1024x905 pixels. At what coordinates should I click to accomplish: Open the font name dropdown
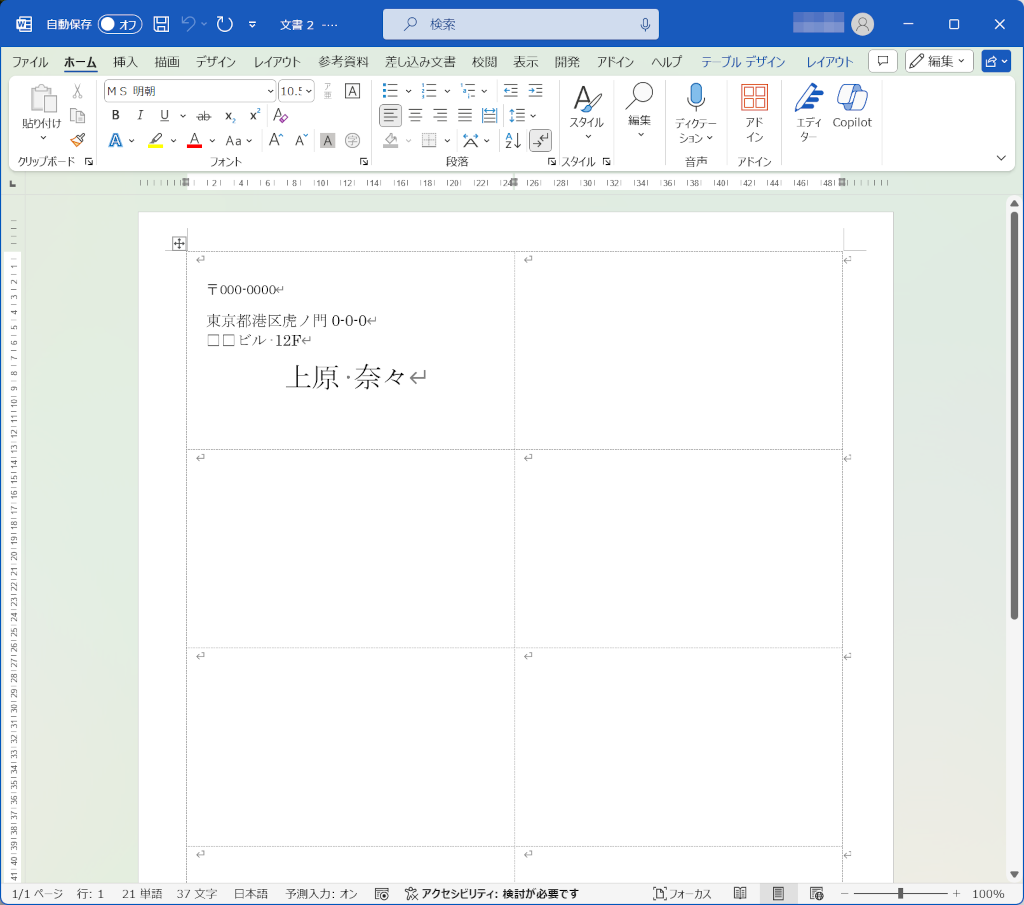(x=270, y=91)
